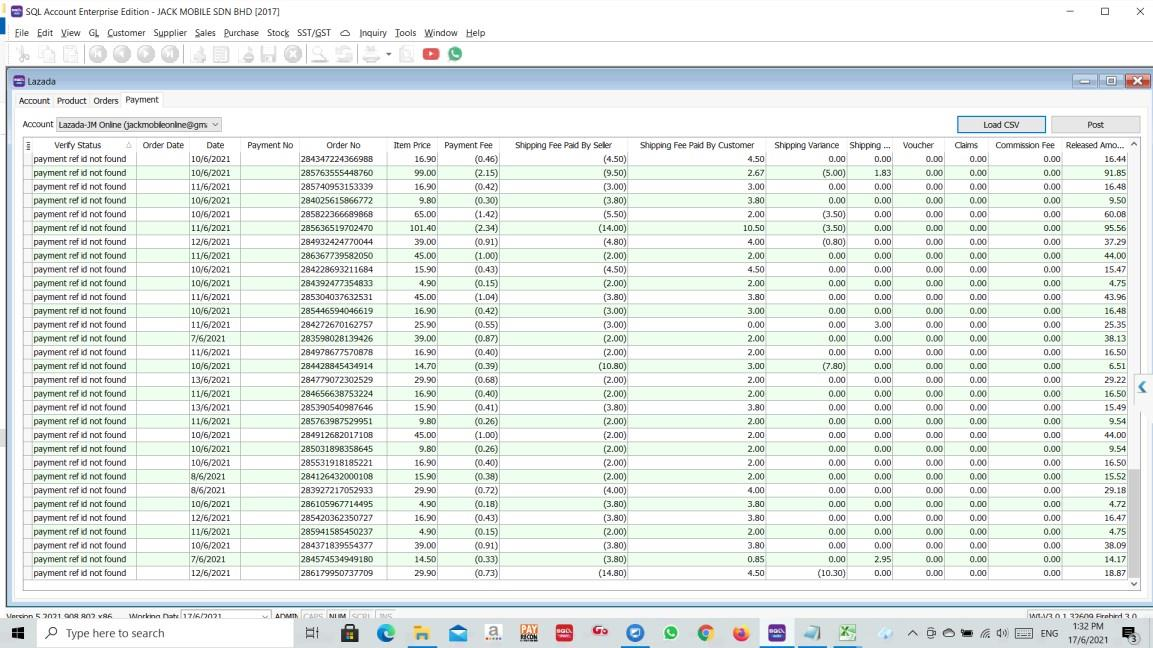Open the Stock menu
The height and width of the screenshot is (648, 1153).
[x=277, y=33]
